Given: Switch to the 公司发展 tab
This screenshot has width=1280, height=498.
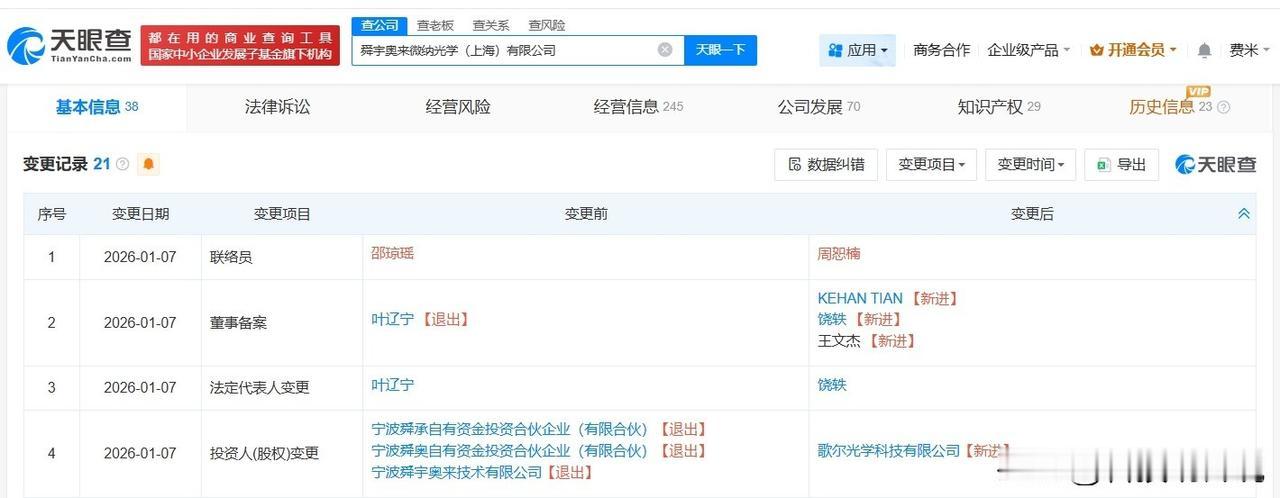Looking at the screenshot, I should [x=819, y=107].
